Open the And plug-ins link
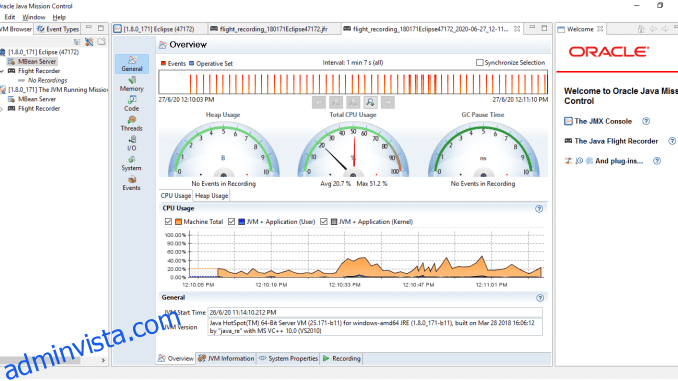 coord(619,161)
